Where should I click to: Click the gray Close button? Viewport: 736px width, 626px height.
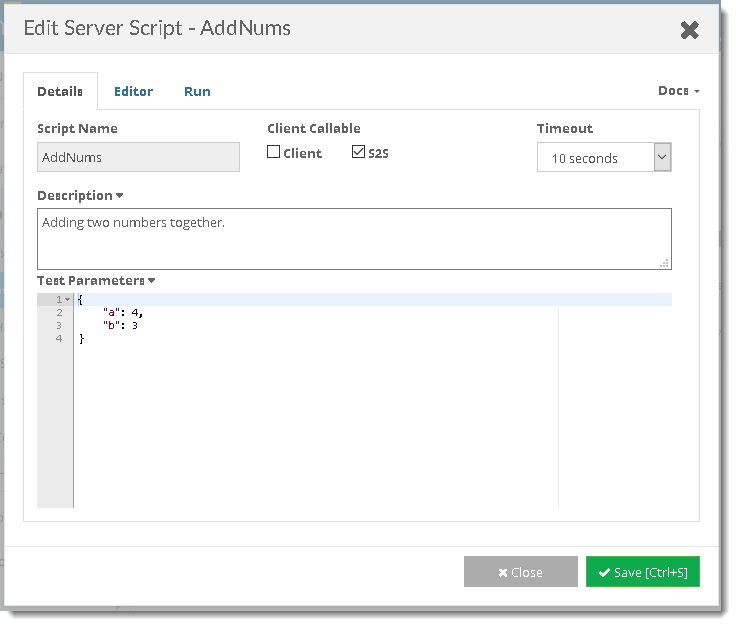click(x=520, y=572)
